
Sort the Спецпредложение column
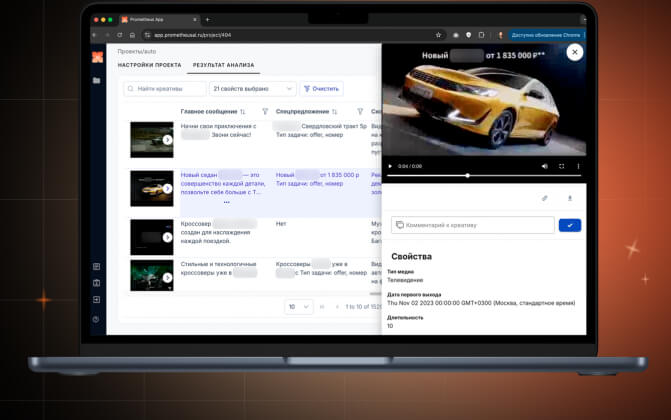(x=334, y=112)
